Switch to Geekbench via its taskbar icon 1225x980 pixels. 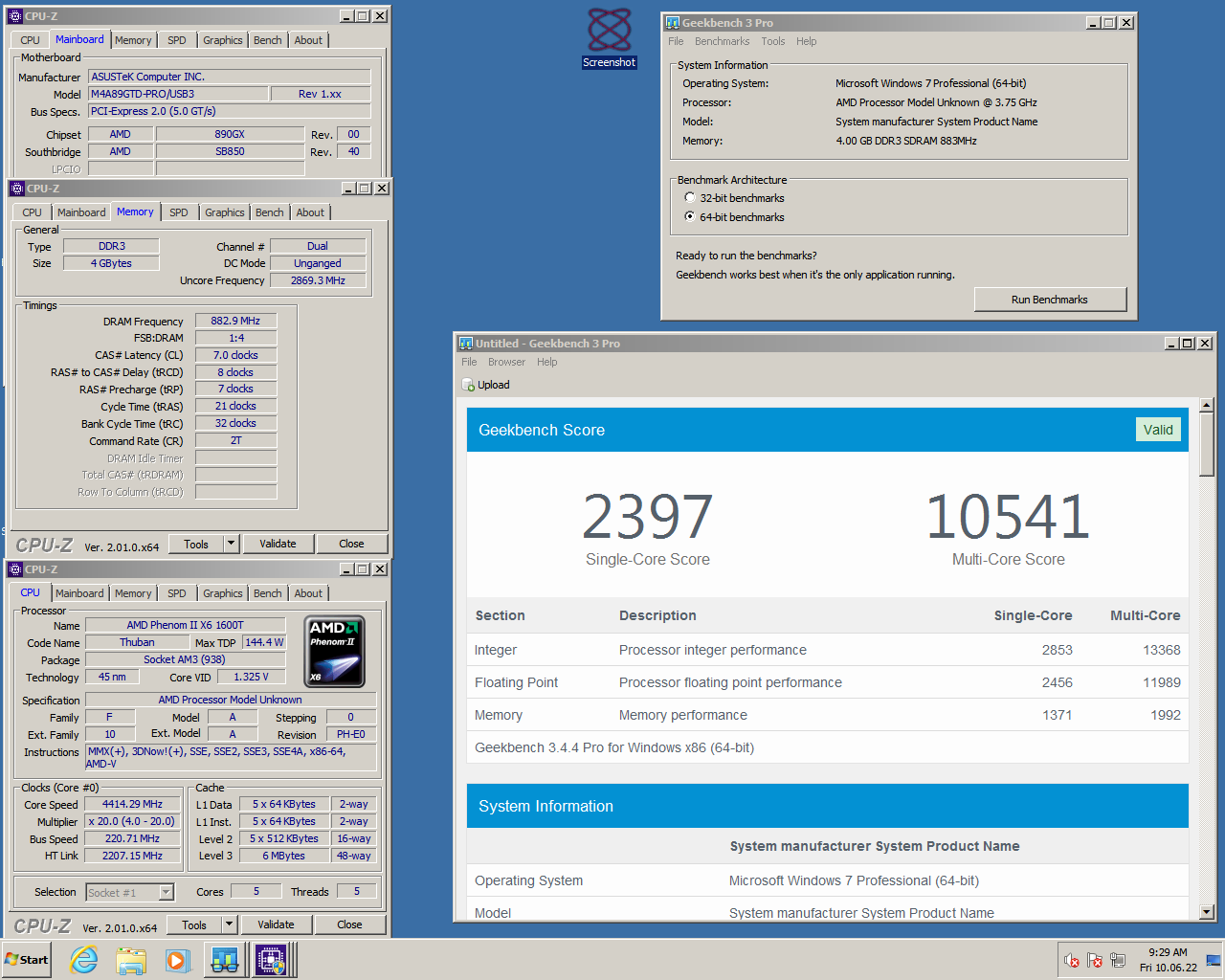[x=225, y=960]
